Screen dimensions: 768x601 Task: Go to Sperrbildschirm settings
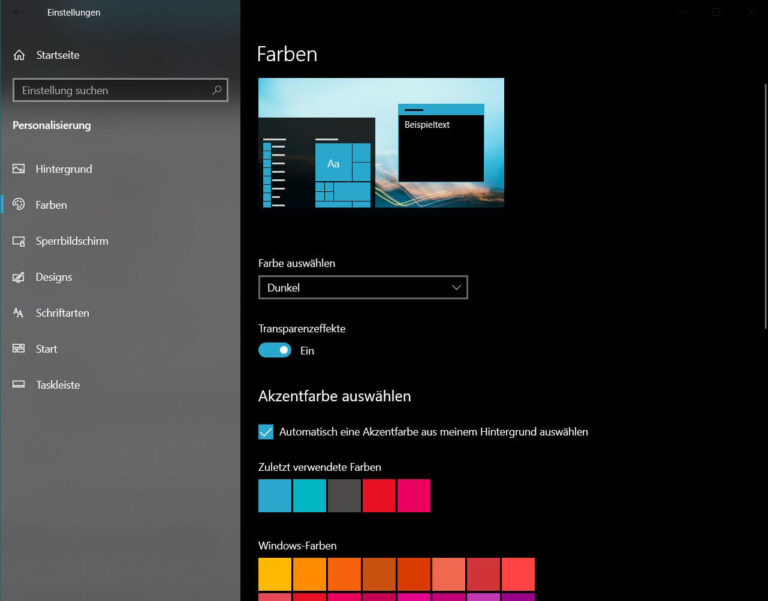click(120, 241)
